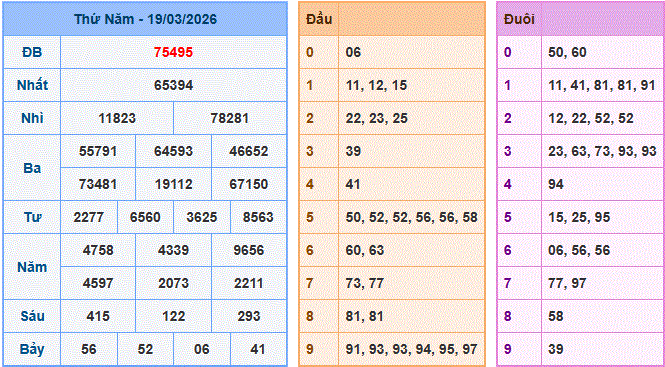Screen dimensions: 665x367
Task: Click Đầu row 6 values 60, 63
Action: pyautogui.click(x=365, y=250)
